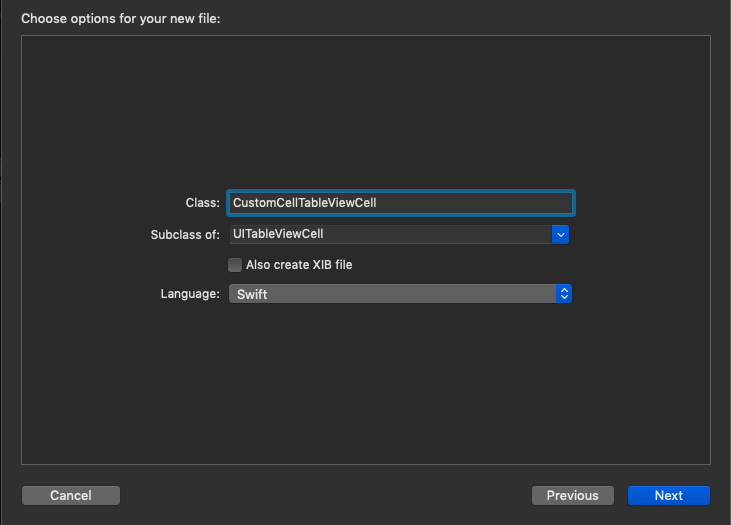Image resolution: width=731 pixels, height=525 pixels.
Task: Enable the Also create XIB file checkbox
Action: [235, 265]
